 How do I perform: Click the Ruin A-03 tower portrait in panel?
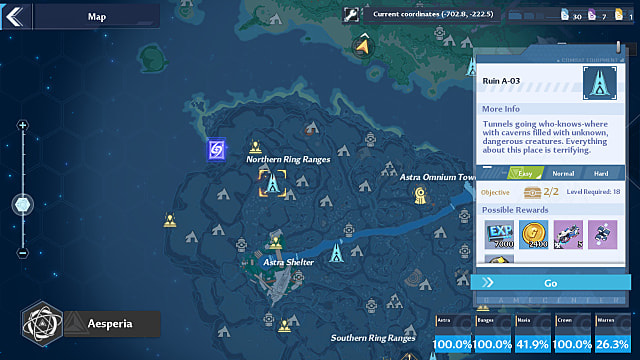(x=600, y=83)
